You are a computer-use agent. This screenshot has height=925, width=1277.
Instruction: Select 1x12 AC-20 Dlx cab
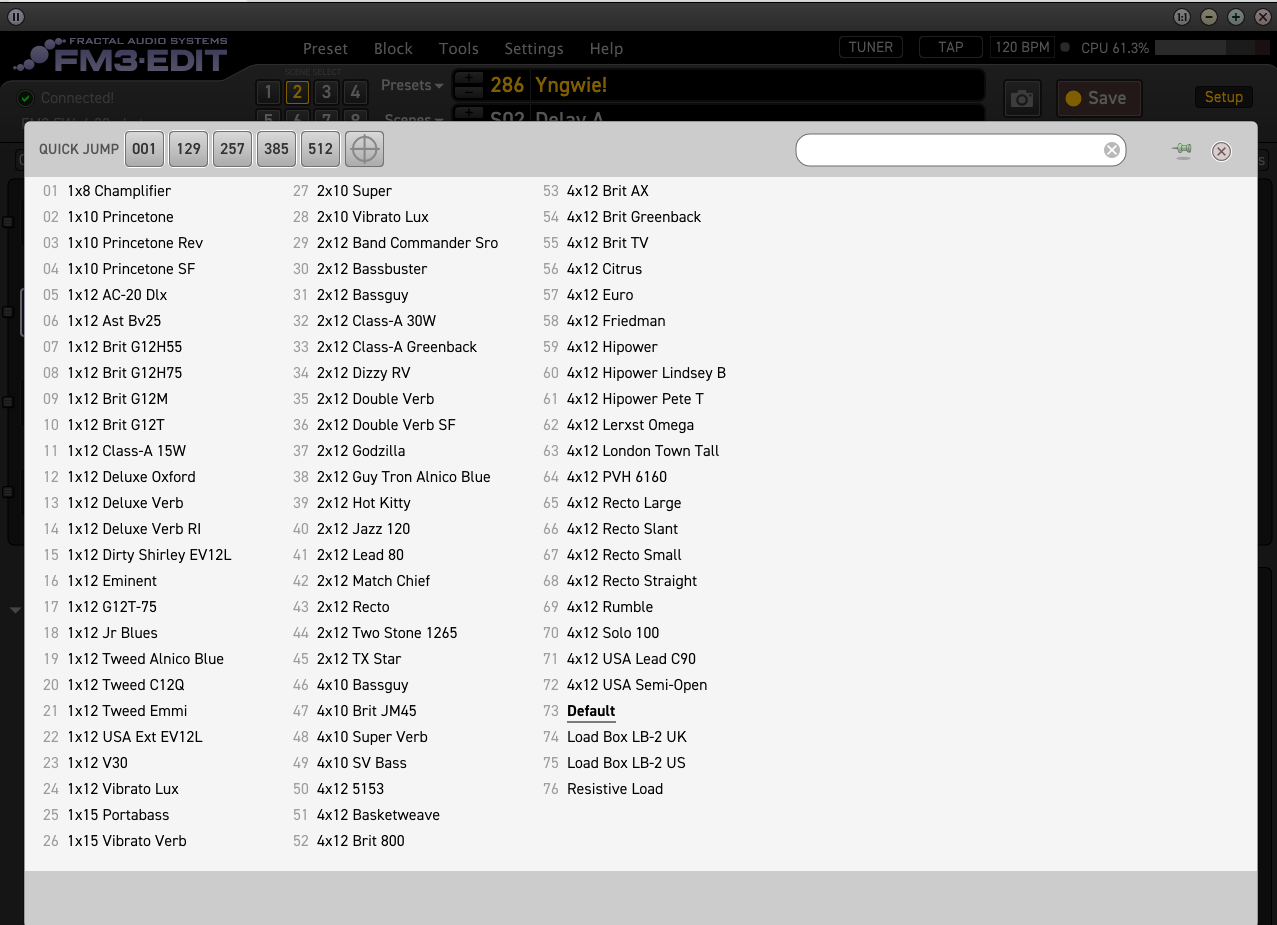[x=117, y=295]
